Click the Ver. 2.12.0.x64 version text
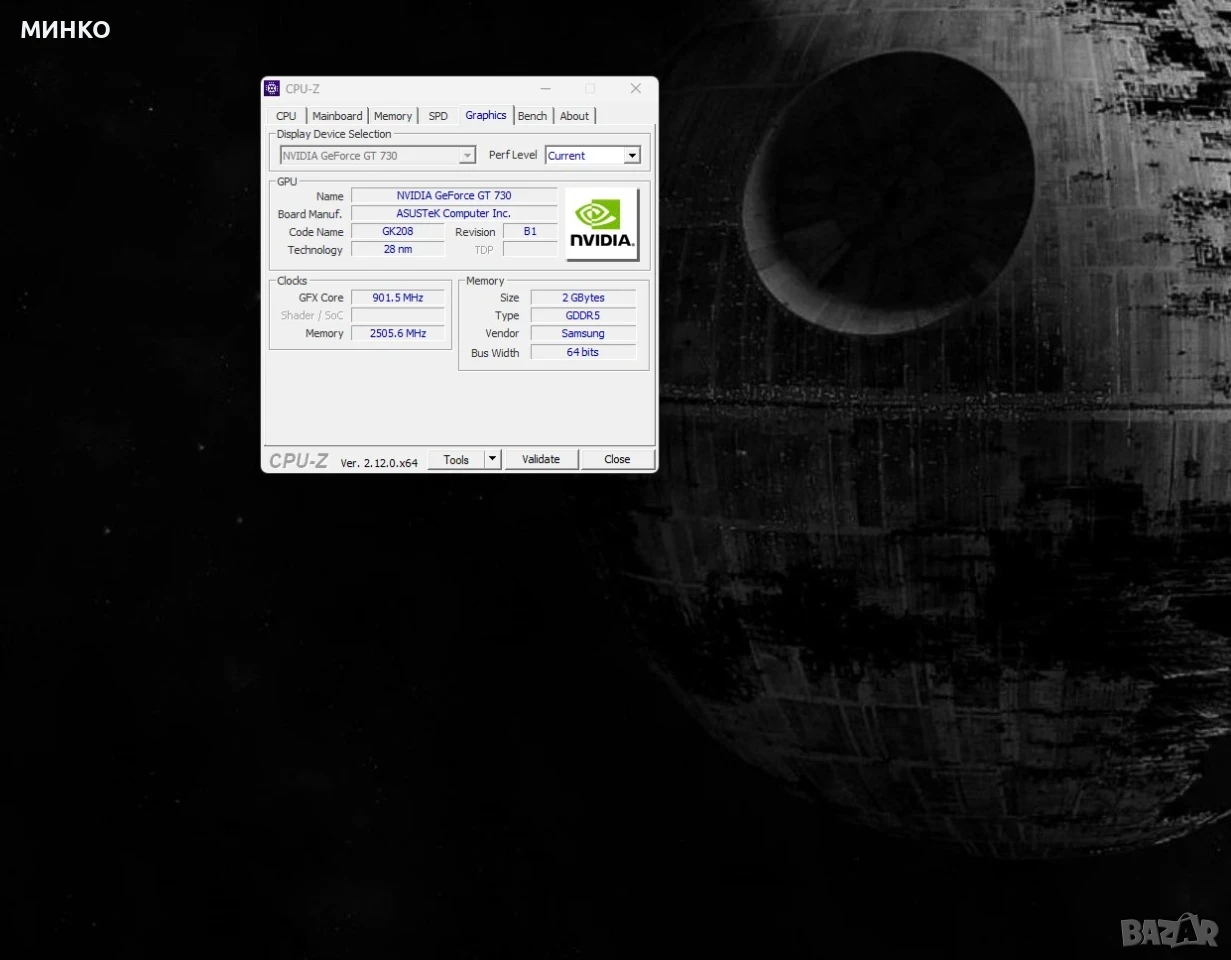1231x960 pixels. (379, 463)
